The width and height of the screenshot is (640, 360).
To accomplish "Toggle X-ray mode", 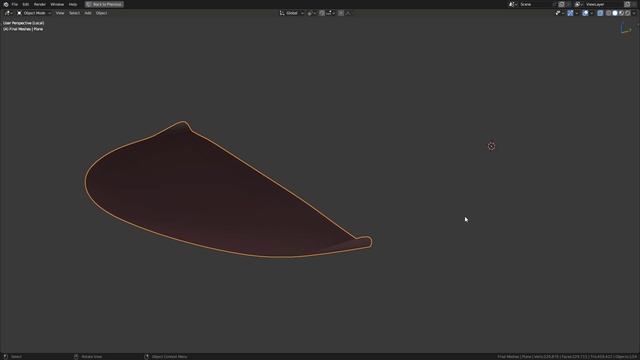I will tap(600, 13).
